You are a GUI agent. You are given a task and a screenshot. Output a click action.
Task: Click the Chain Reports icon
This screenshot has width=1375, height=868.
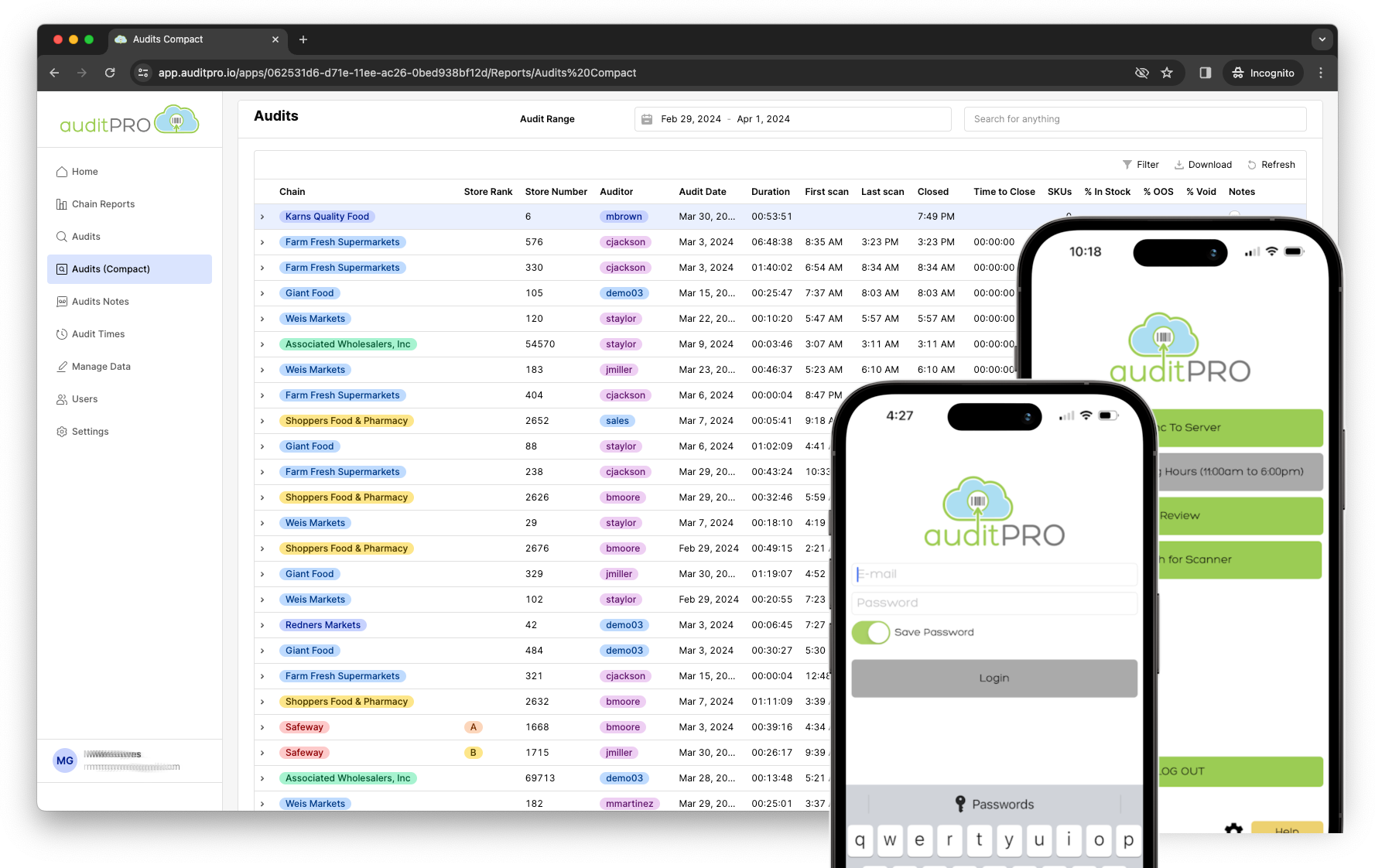point(62,204)
